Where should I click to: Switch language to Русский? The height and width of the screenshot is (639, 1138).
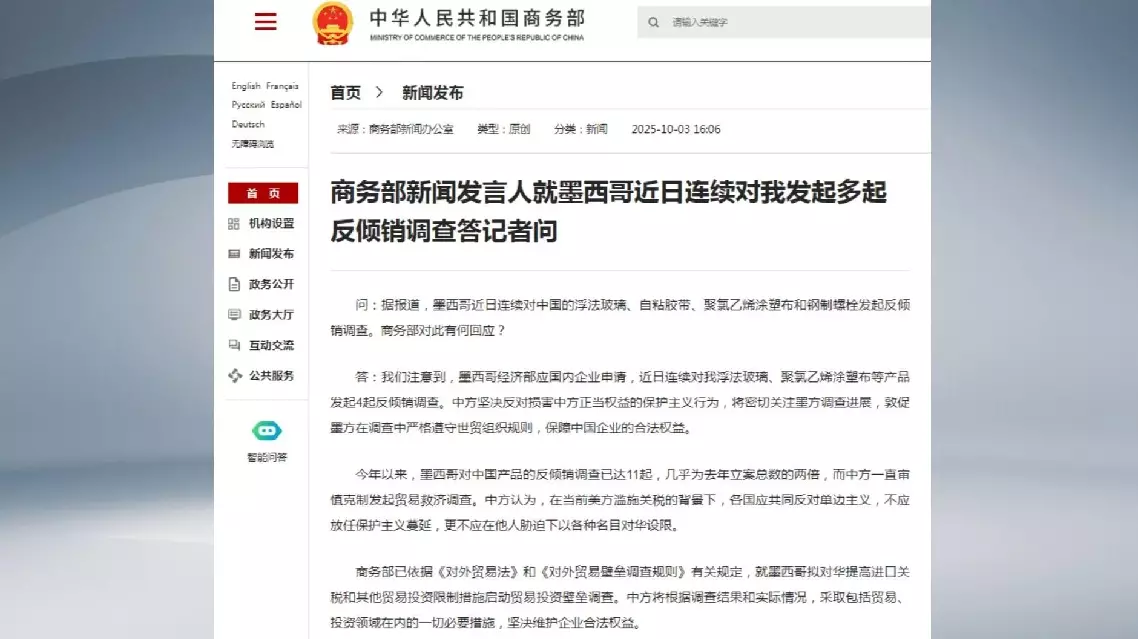248,105
